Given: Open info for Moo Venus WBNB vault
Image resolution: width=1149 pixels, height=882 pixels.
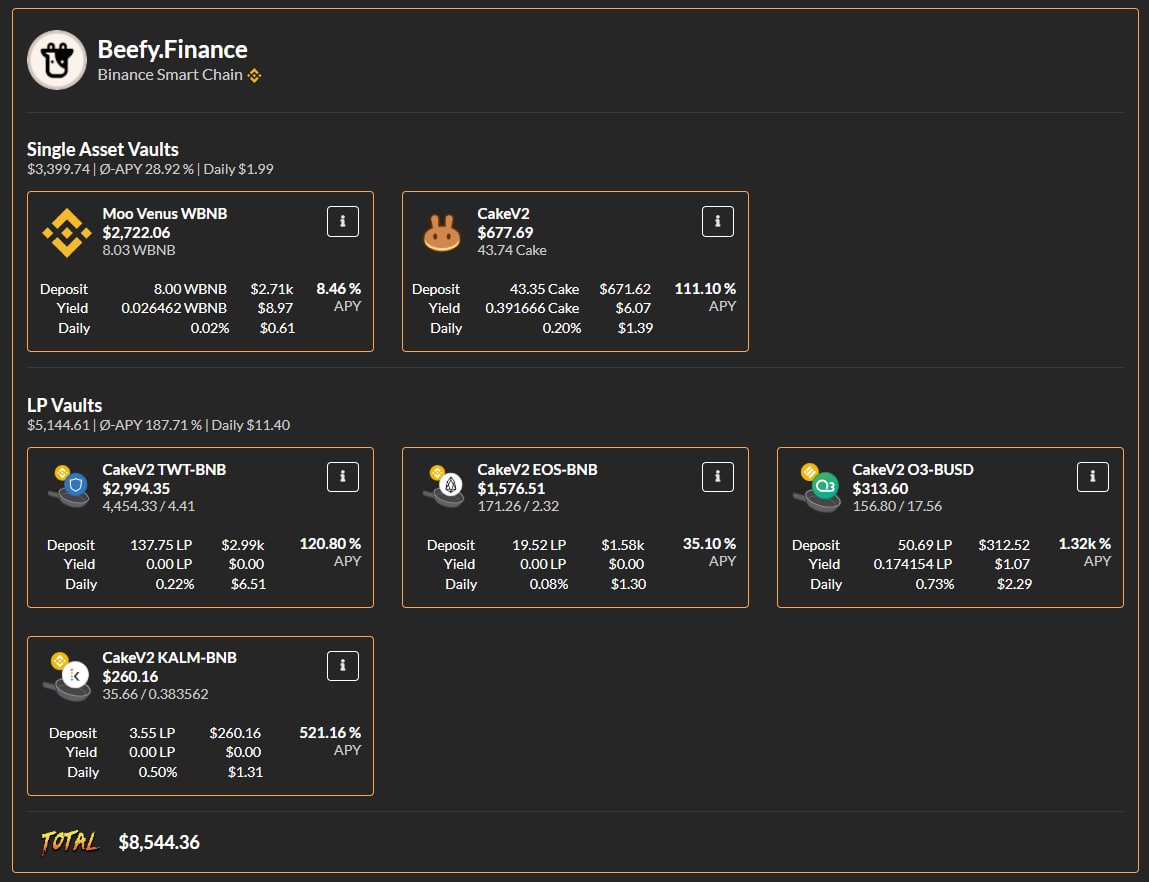Looking at the screenshot, I should point(343,221).
